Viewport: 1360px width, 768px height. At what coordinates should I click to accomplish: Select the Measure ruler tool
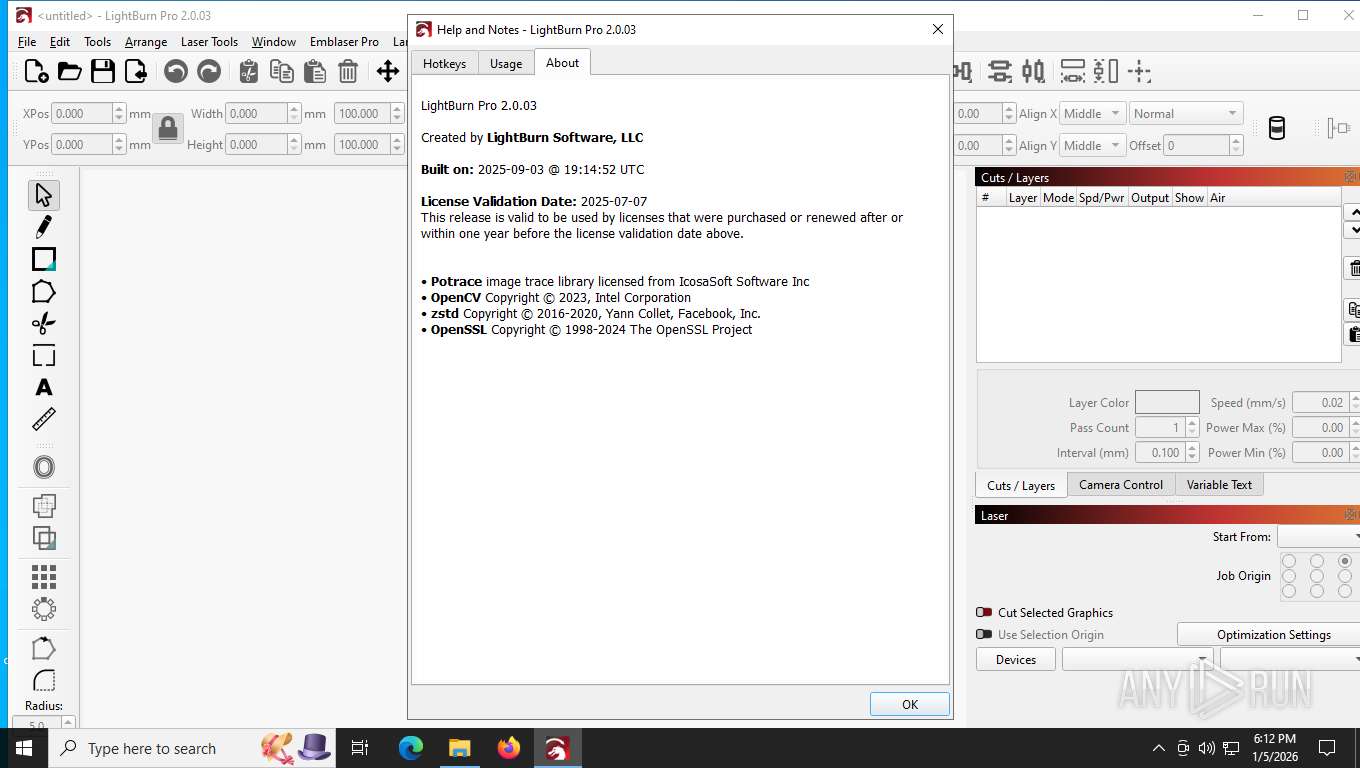43,419
